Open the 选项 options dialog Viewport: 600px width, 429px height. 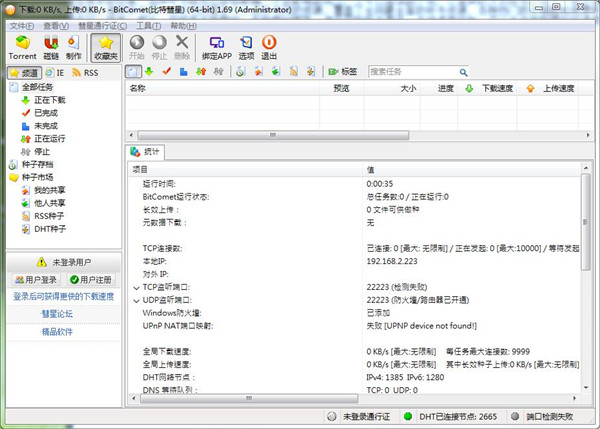click(x=246, y=48)
